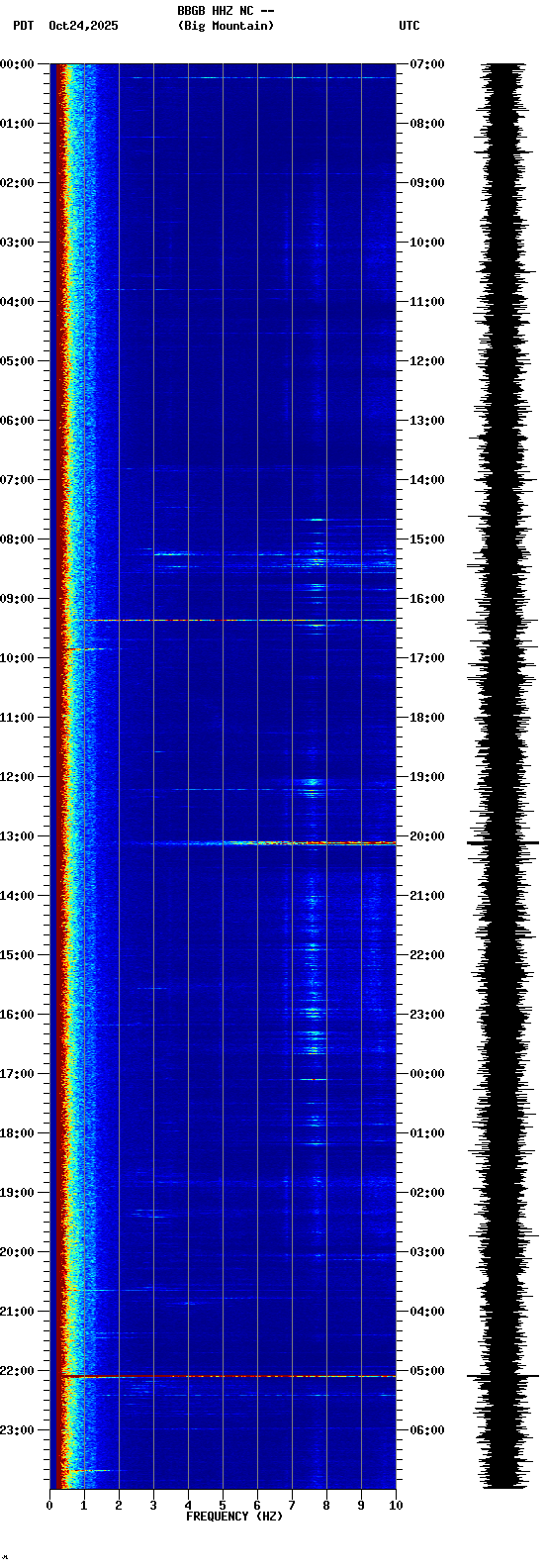Click the "UTC" time zone label
Image resolution: width=546 pixels, height=1568 pixels.
coord(409,26)
